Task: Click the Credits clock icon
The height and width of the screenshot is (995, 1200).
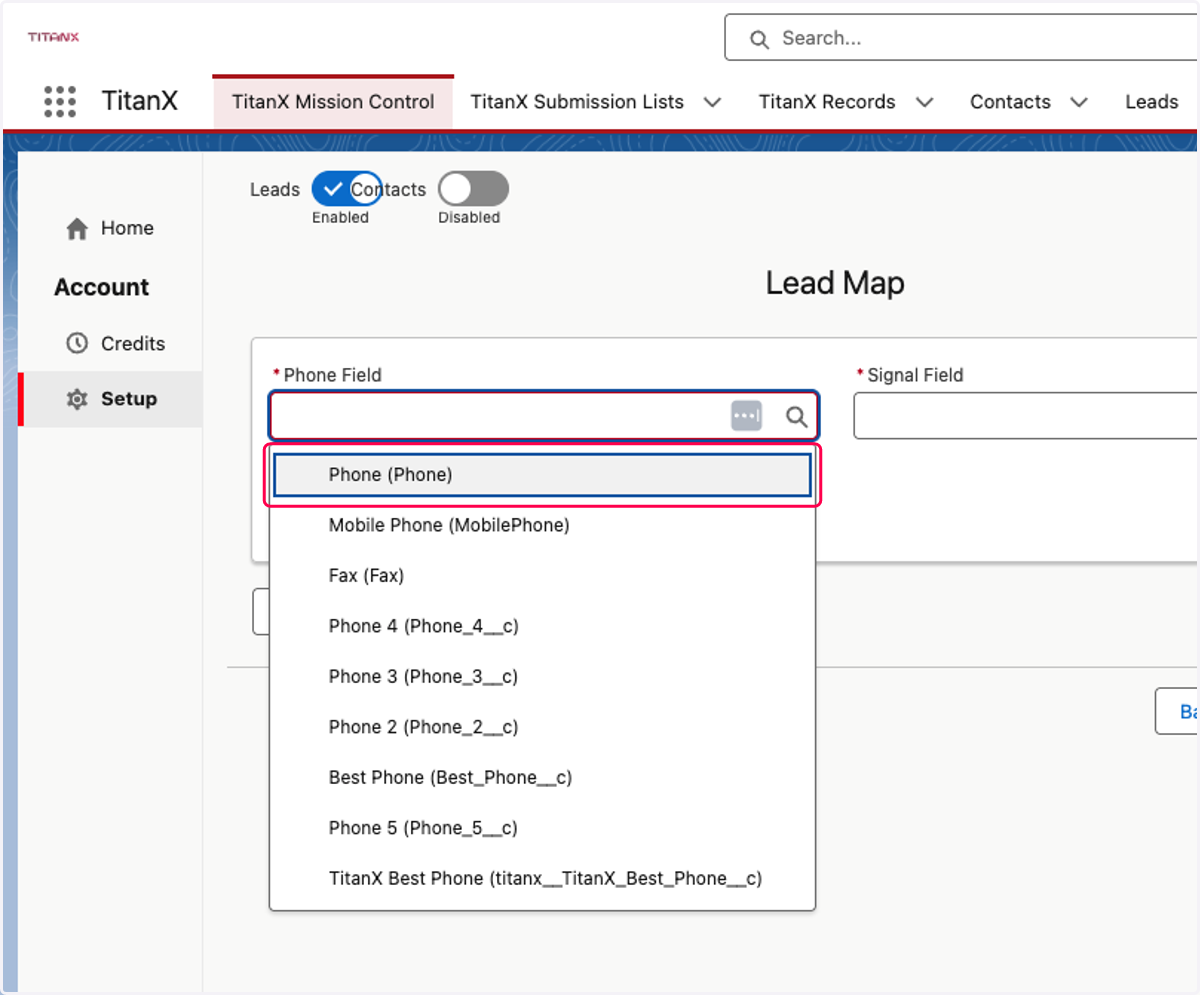Action: [x=77, y=343]
